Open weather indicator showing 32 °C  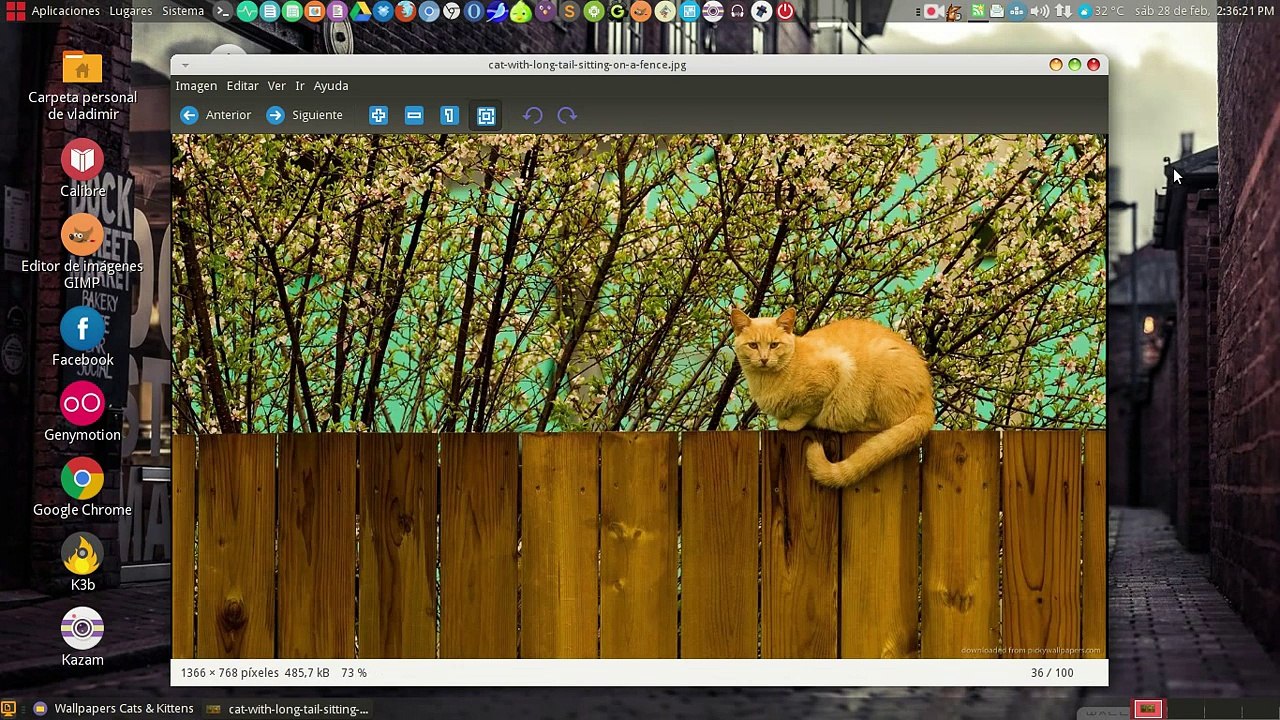pyautogui.click(x=1101, y=11)
